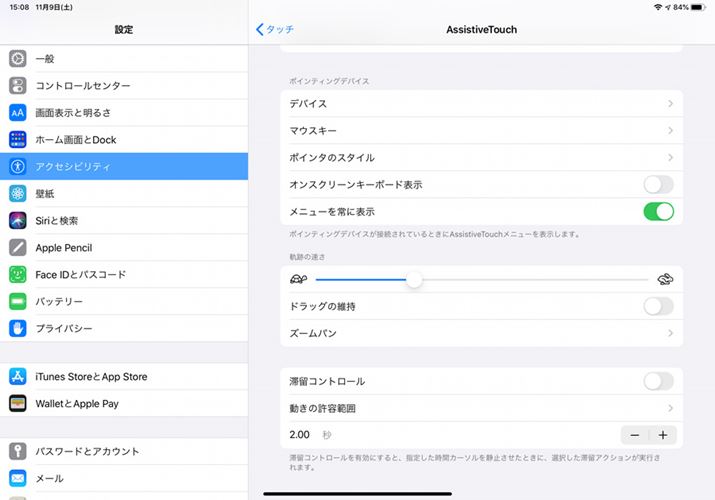The image size is (715, 500).
Task: Tap the 一般 gear icon
Action: [x=18, y=59]
